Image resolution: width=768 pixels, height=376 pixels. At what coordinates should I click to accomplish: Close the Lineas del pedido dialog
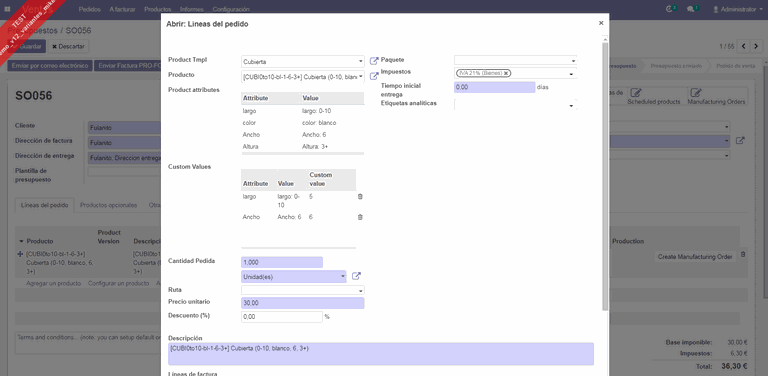click(601, 23)
